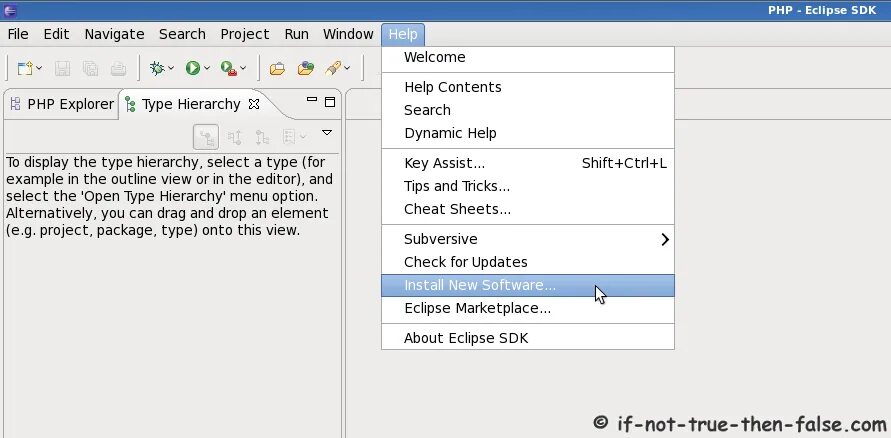Switch to the PHP Explorer tab
Image resolution: width=891 pixels, height=438 pixels.
[62, 104]
